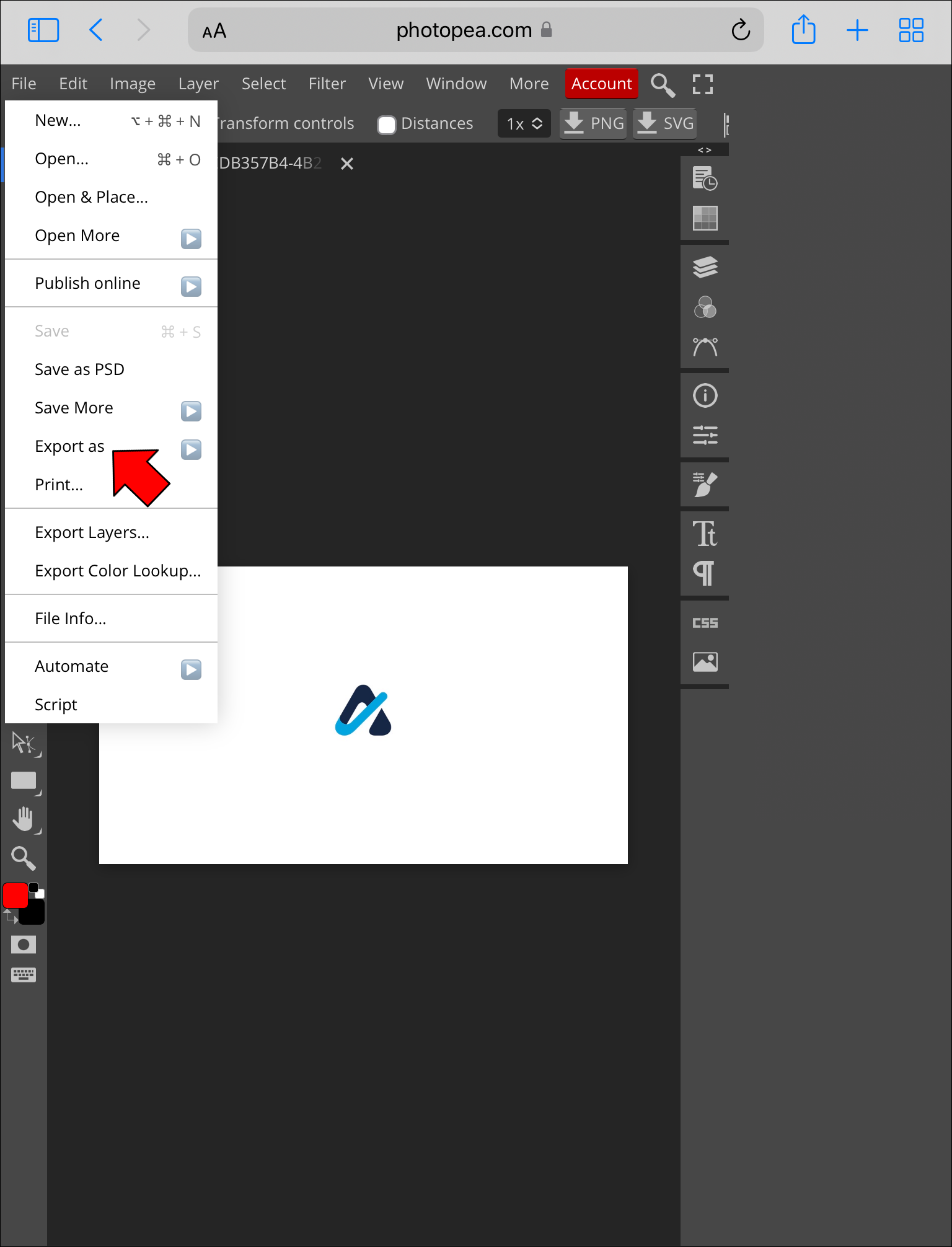Choose Export Color Lookup...
The width and height of the screenshot is (952, 1247).
pos(111,571)
